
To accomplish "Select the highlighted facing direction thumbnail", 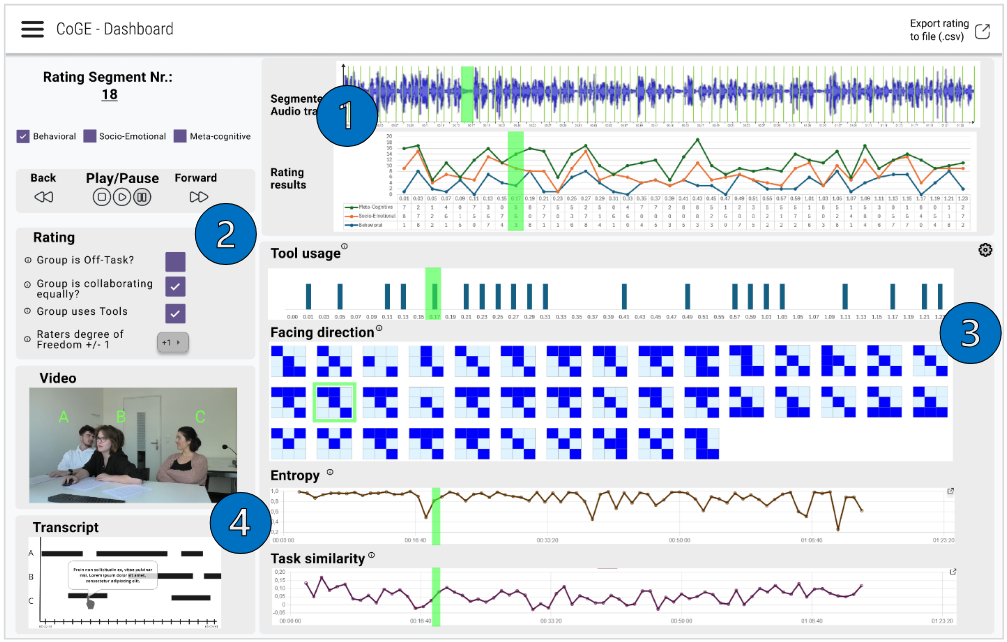I will 334,403.
